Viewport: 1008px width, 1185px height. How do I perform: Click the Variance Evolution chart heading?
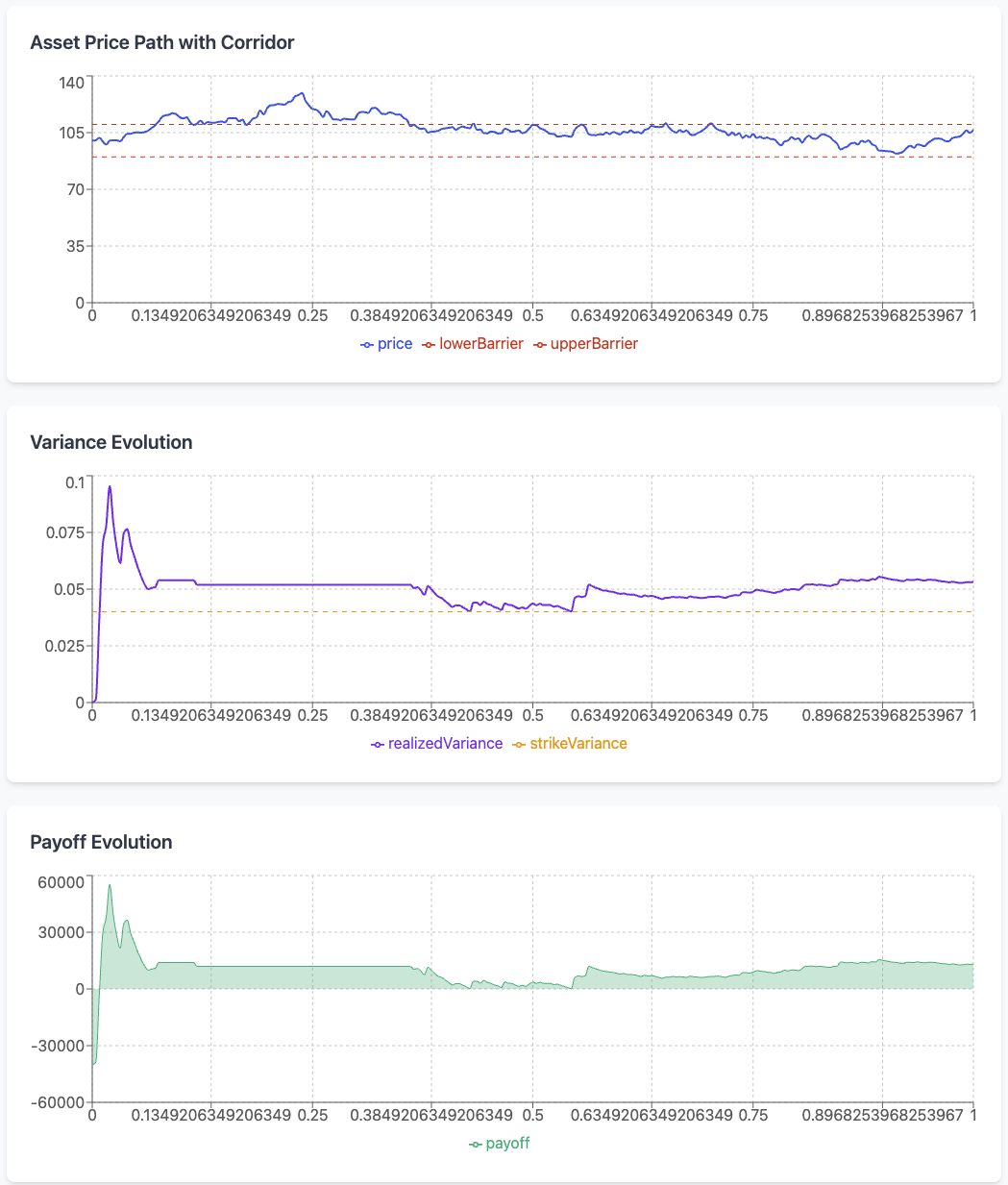(x=111, y=442)
